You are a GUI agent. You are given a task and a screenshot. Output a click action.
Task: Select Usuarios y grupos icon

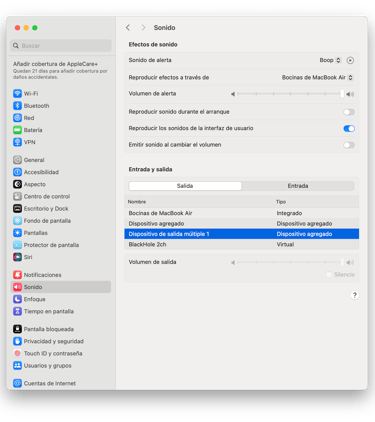coord(17,365)
